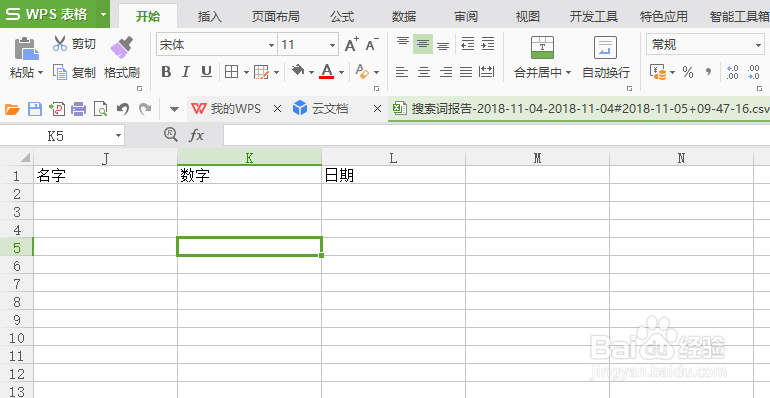Close the 云文档 tab
The image size is (770, 398).
click(377, 109)
